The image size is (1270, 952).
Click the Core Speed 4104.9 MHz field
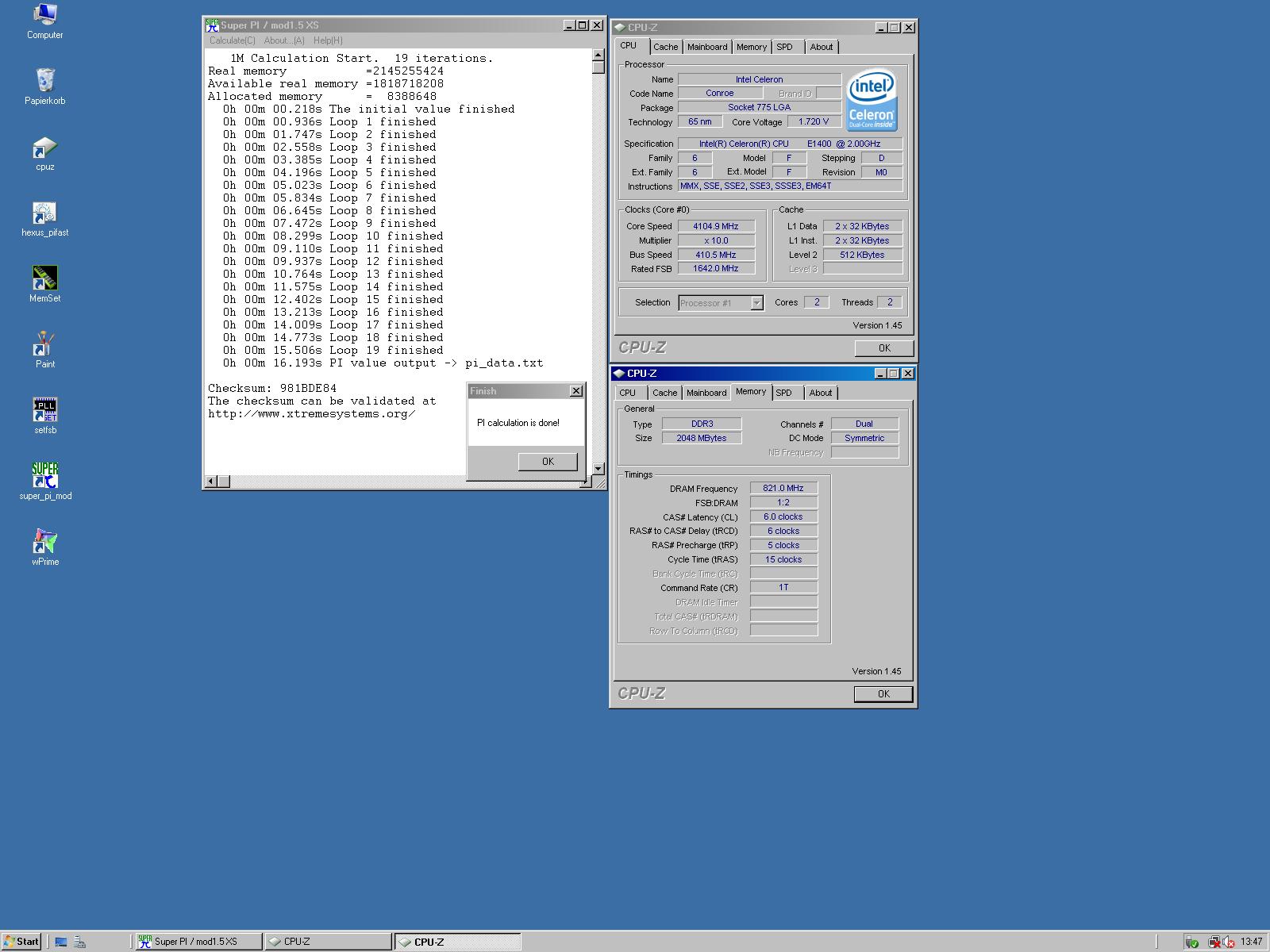[715, 226]
